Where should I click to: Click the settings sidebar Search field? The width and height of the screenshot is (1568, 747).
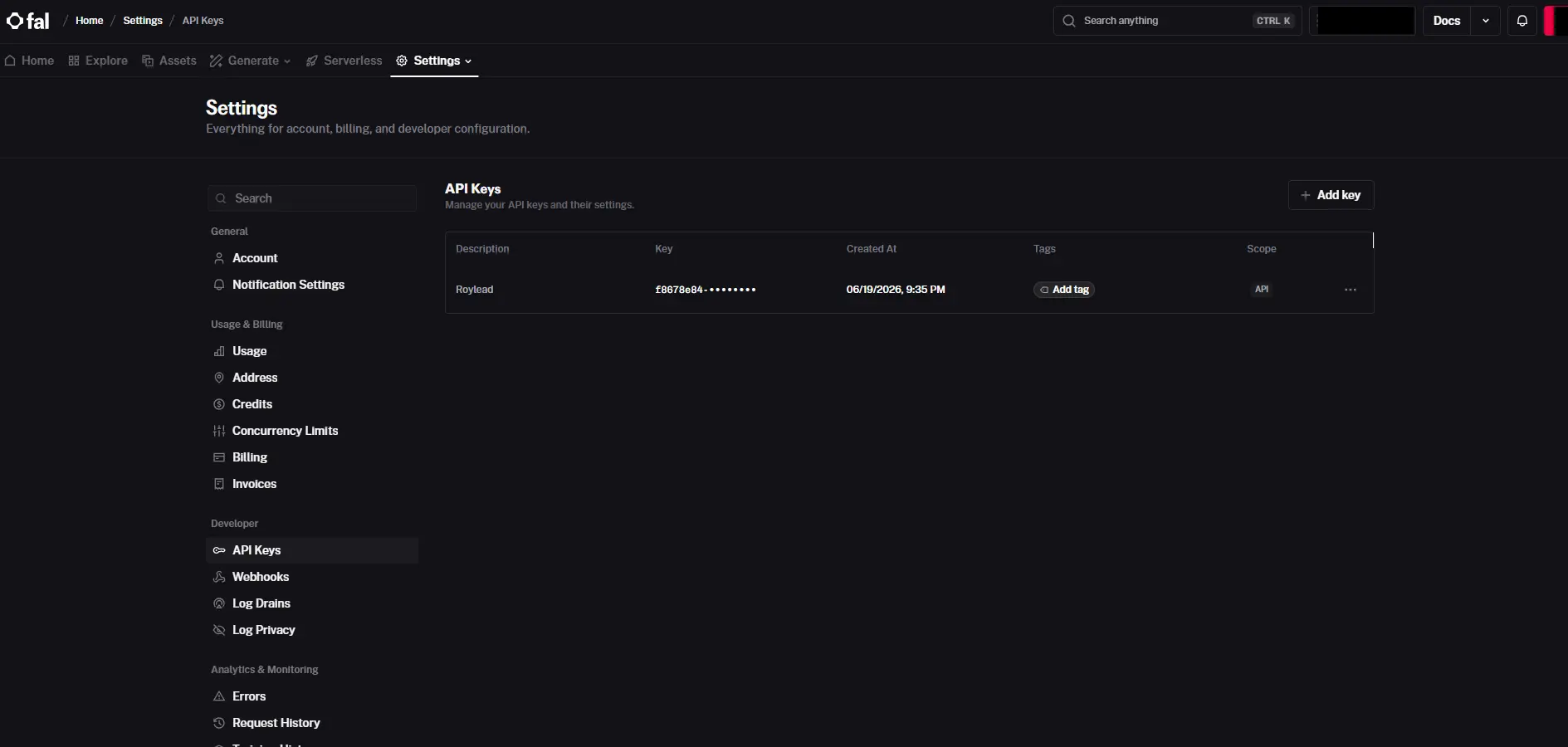tap(311, 198)
